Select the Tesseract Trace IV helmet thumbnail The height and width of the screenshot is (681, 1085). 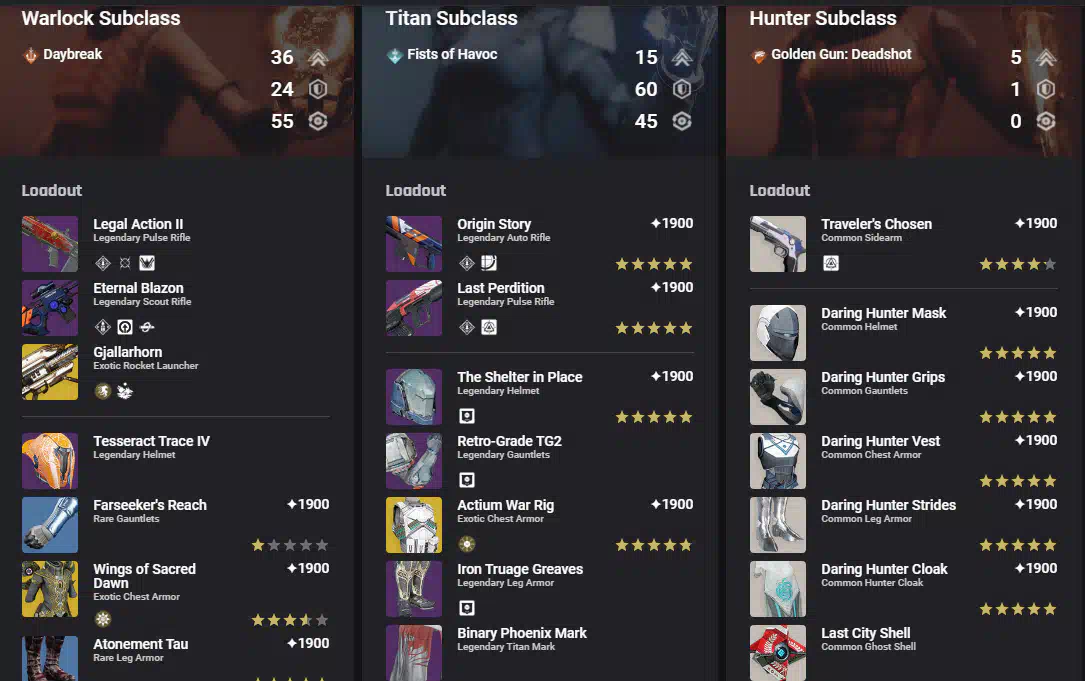coord(50,461)
